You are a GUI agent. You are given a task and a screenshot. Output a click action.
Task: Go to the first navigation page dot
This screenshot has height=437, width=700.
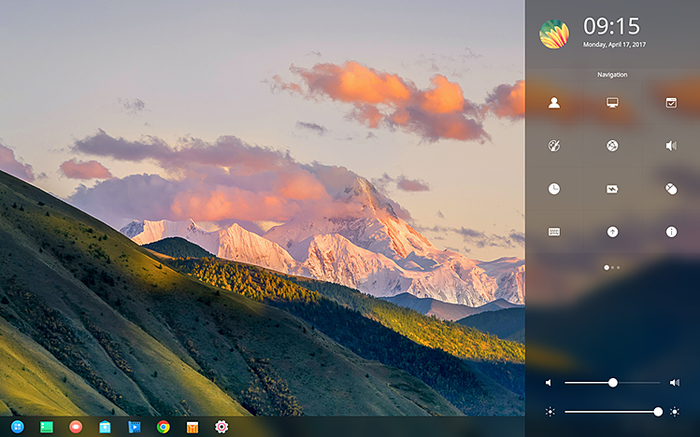click(606, 267)
